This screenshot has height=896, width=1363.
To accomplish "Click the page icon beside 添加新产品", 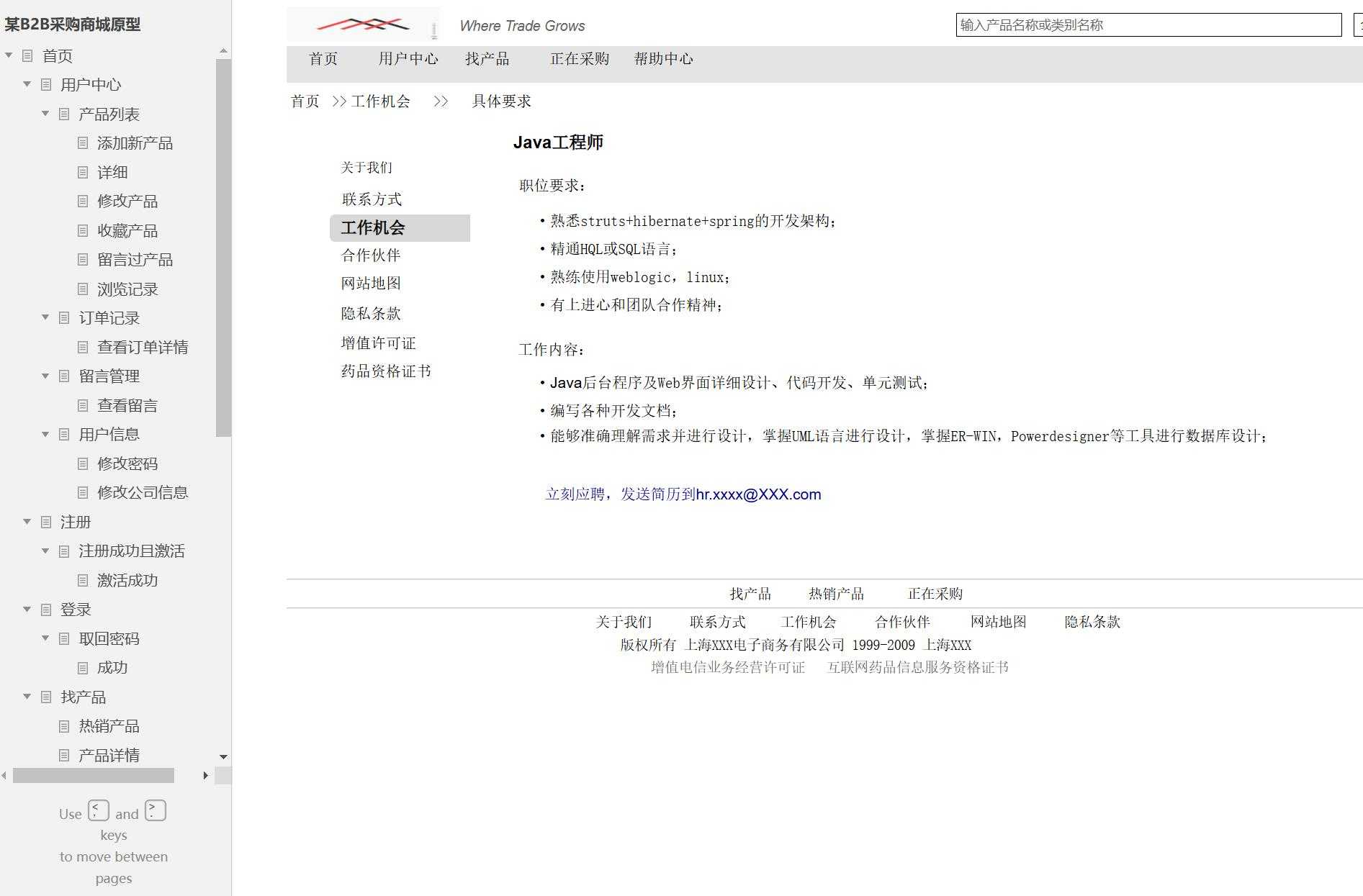I will (x=84, y=143).
